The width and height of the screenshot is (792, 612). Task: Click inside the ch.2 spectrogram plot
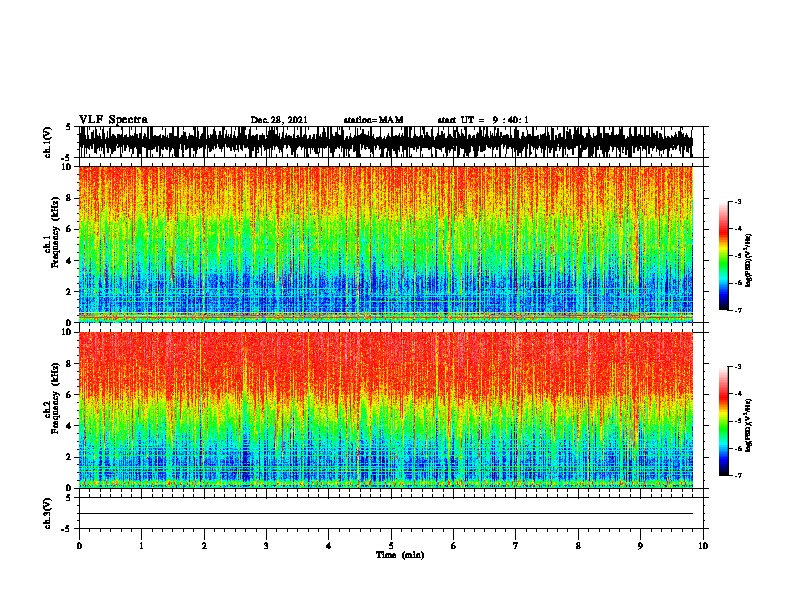[x=385, y=410]
